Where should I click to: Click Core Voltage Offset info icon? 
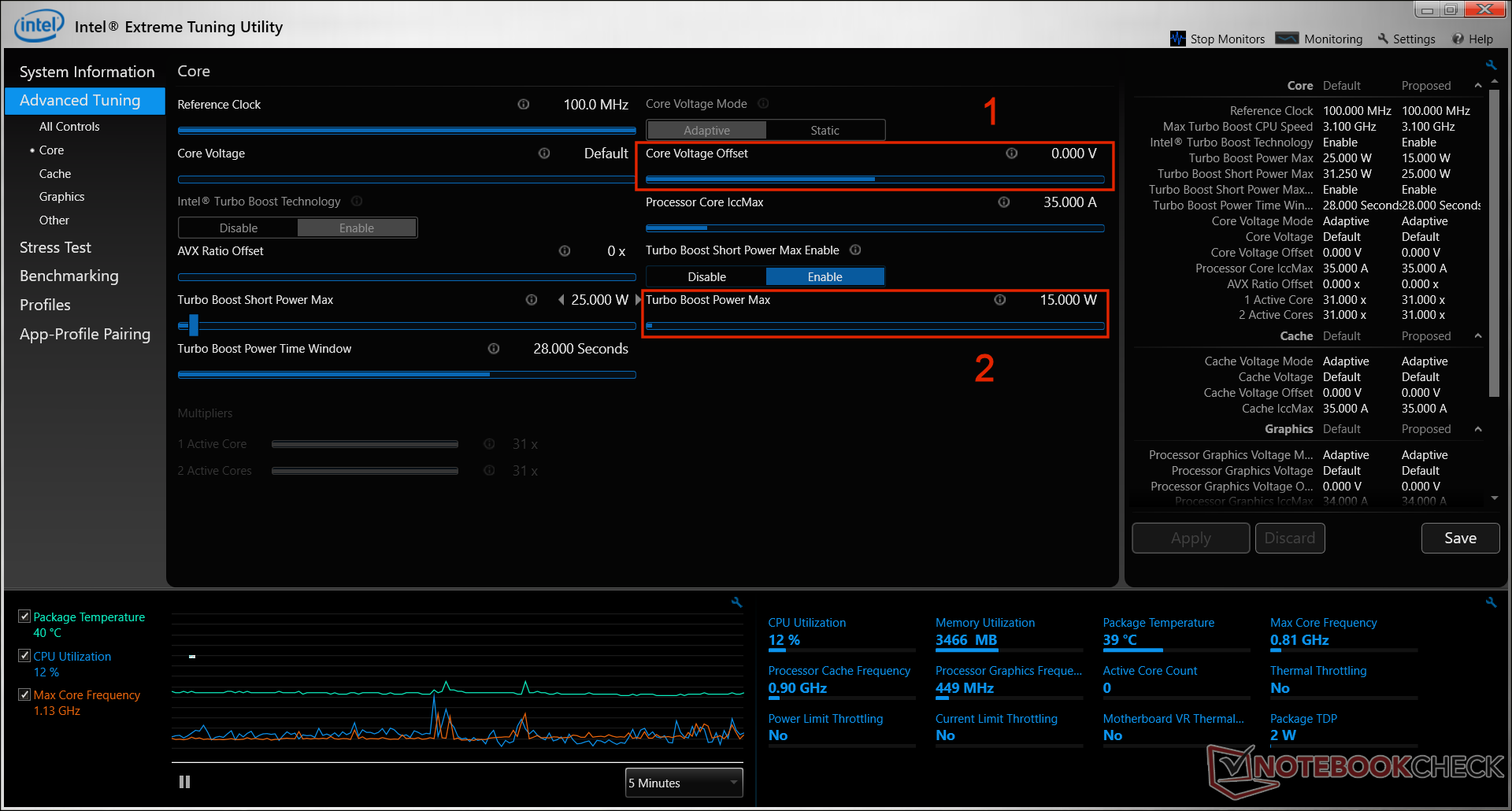click(1011, 153)
